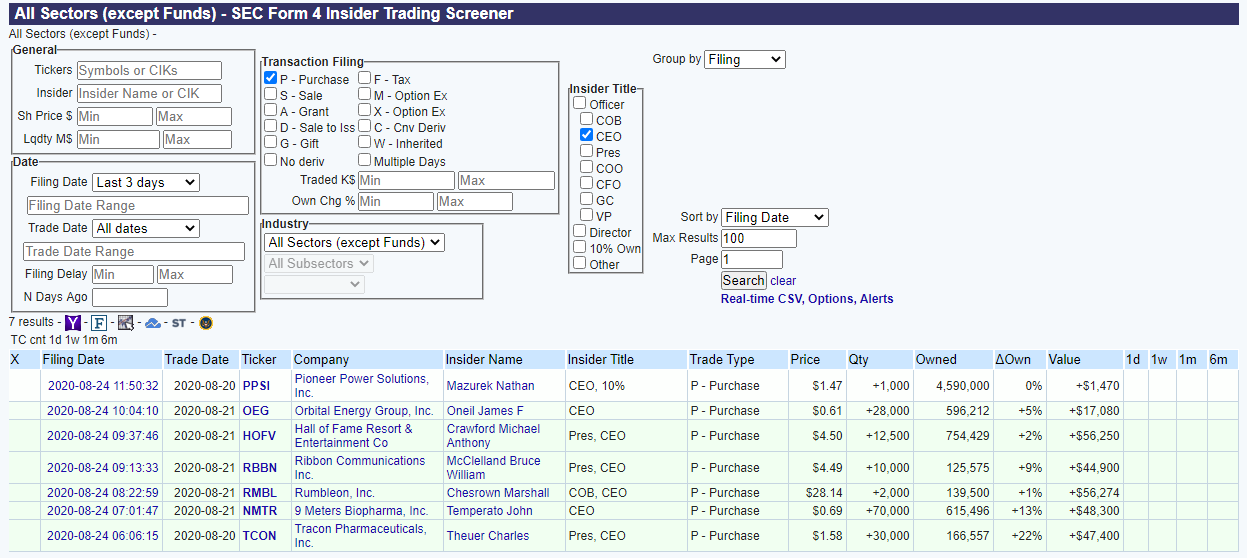Image resolution: width=1247 pixels, height=558 pixels.
Task: Click the clear link beside Search
Action: (x=783, y=281)
